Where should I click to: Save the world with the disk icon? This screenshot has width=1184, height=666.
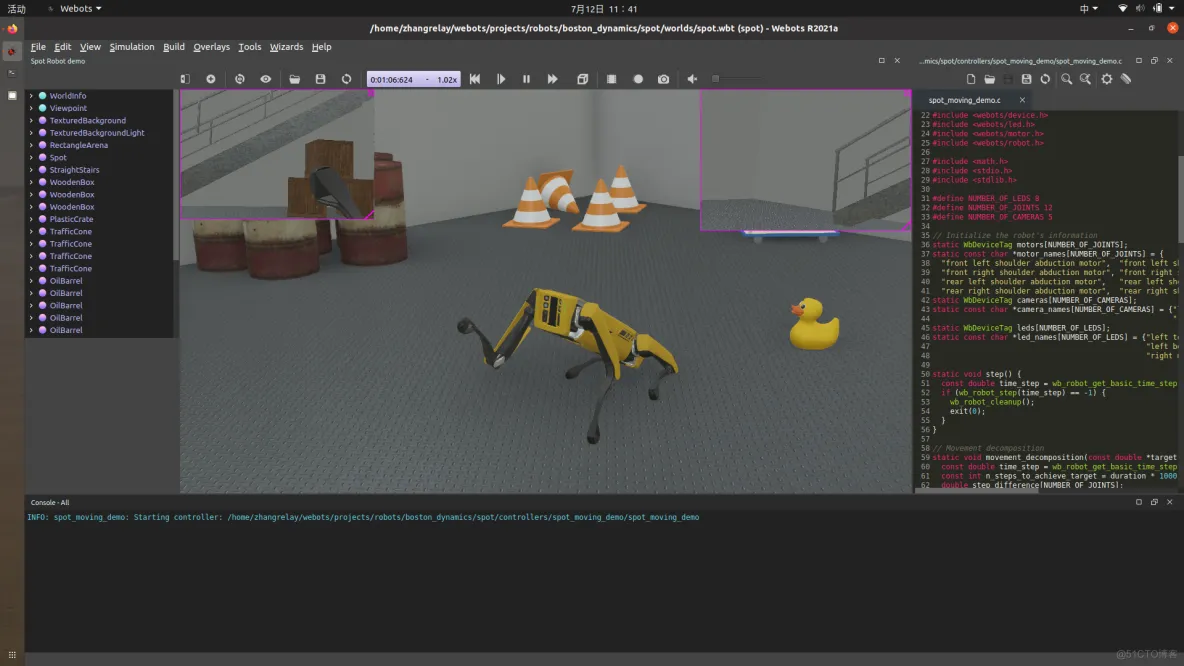coord(320,79)
